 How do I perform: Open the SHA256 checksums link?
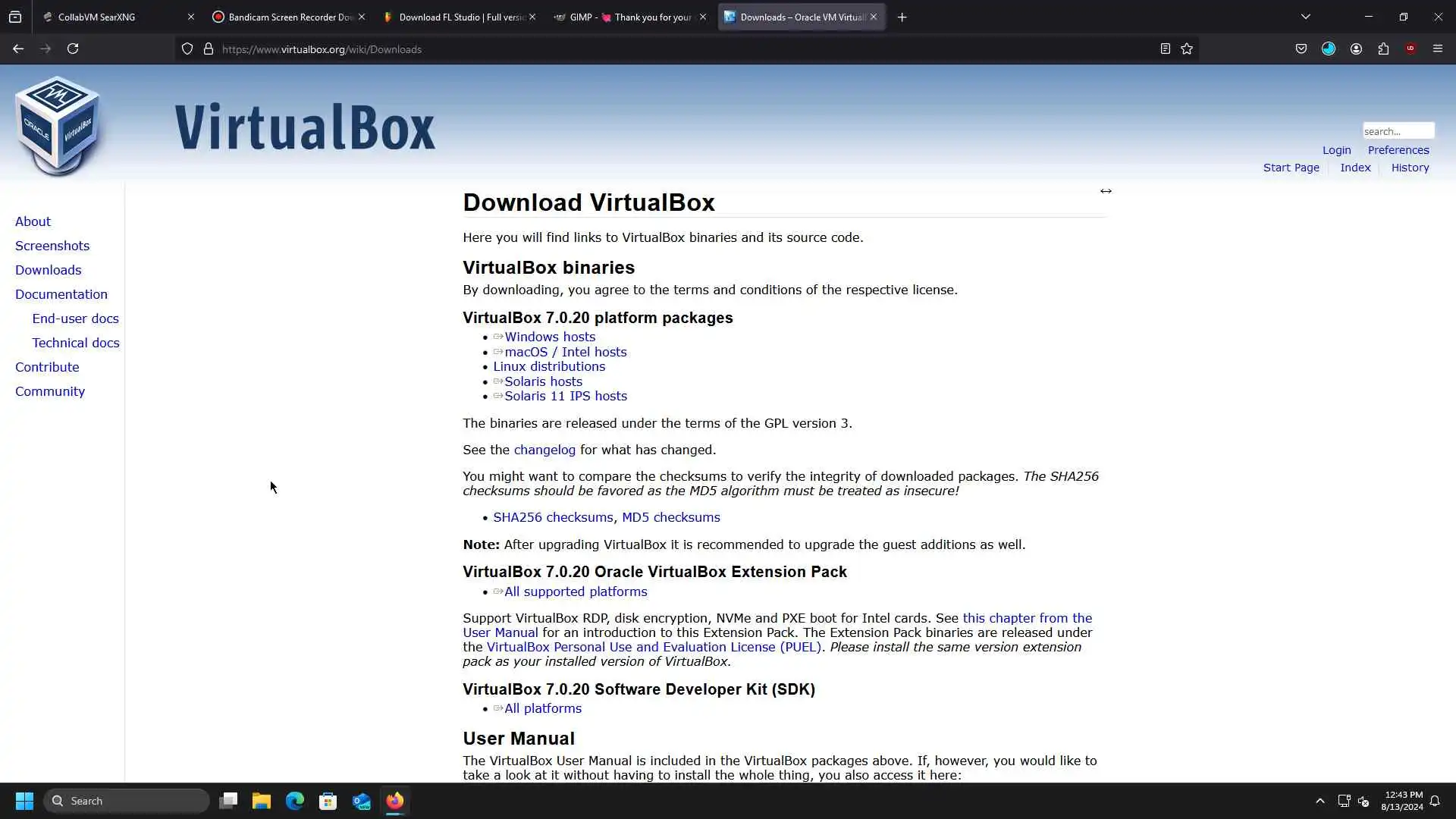(x=553, y=517)
